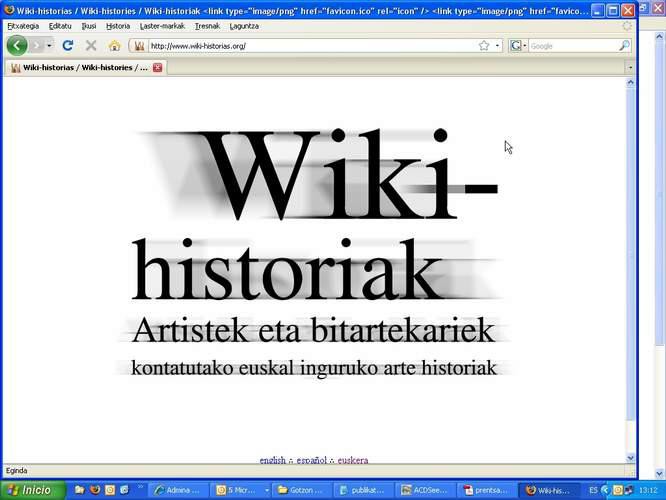The image size is (666, 500).
Task: Click the english language link
Action: [x=273, y=460]
